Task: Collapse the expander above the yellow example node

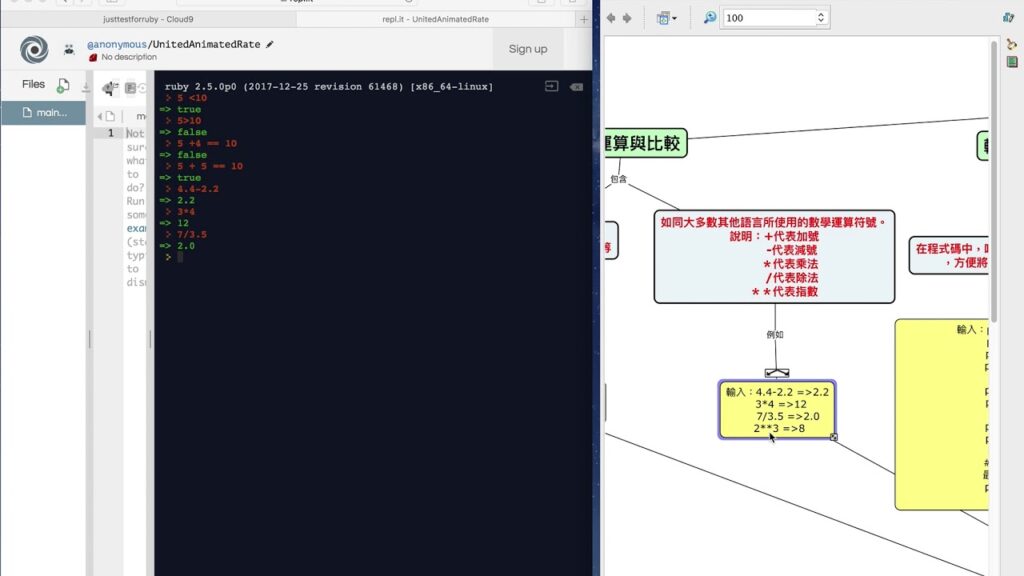Action: pyautogui.click(x=776, y=373)
